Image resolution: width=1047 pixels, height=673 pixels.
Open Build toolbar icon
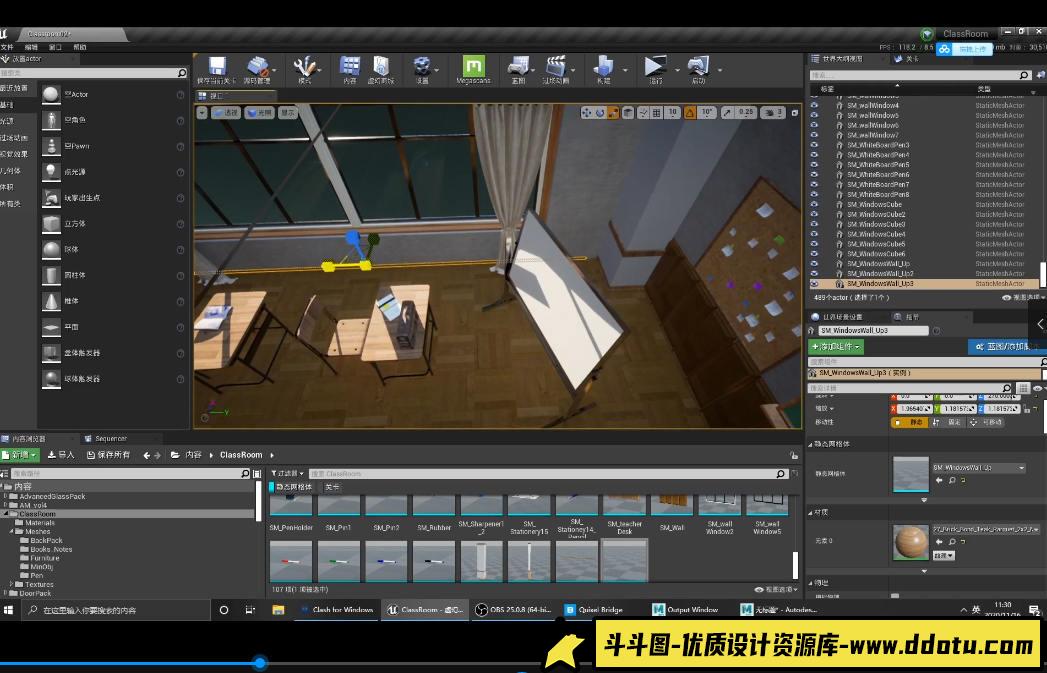pos(603,67)
